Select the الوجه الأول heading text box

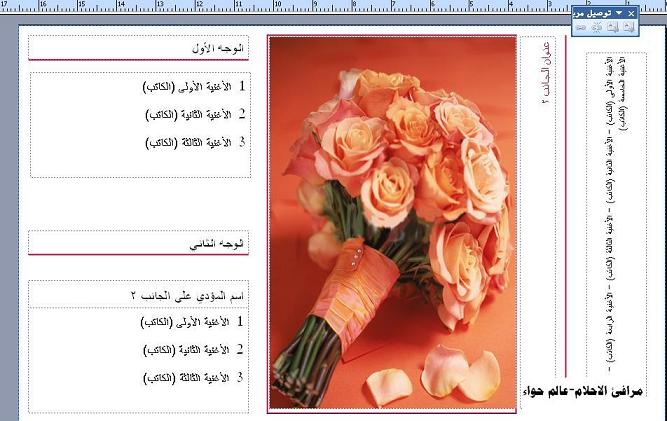[138, 48]
